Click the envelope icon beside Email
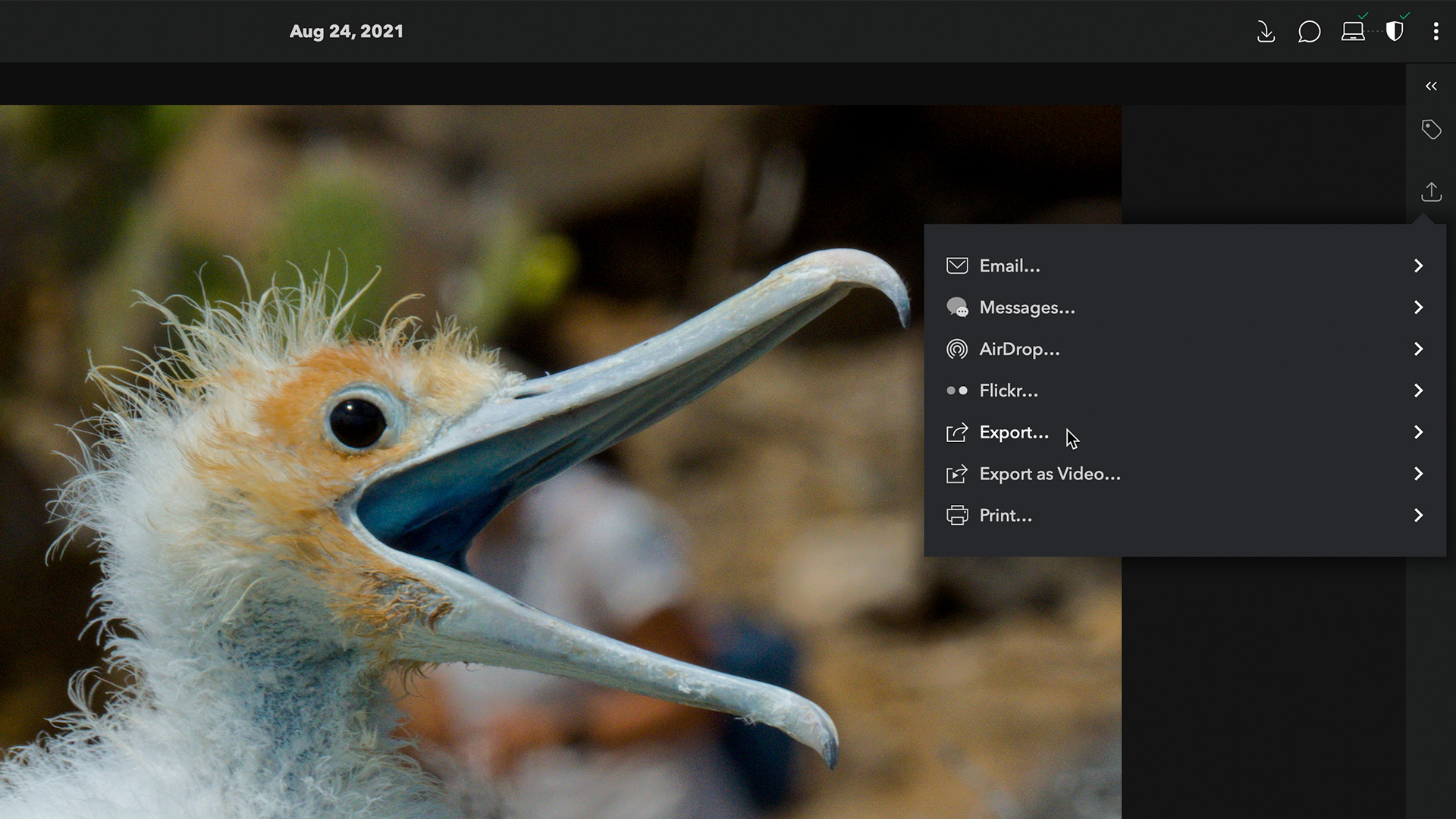 click(x=957, y=265)
